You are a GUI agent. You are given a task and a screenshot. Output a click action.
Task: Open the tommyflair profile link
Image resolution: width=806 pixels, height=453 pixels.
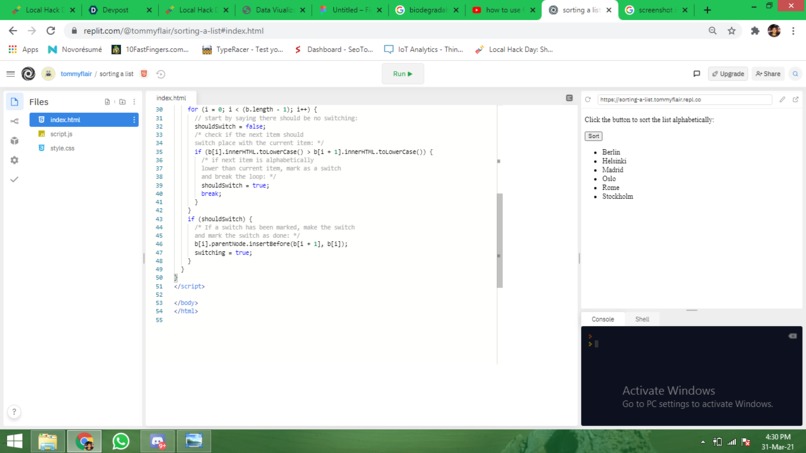click(x=76, y=74)
